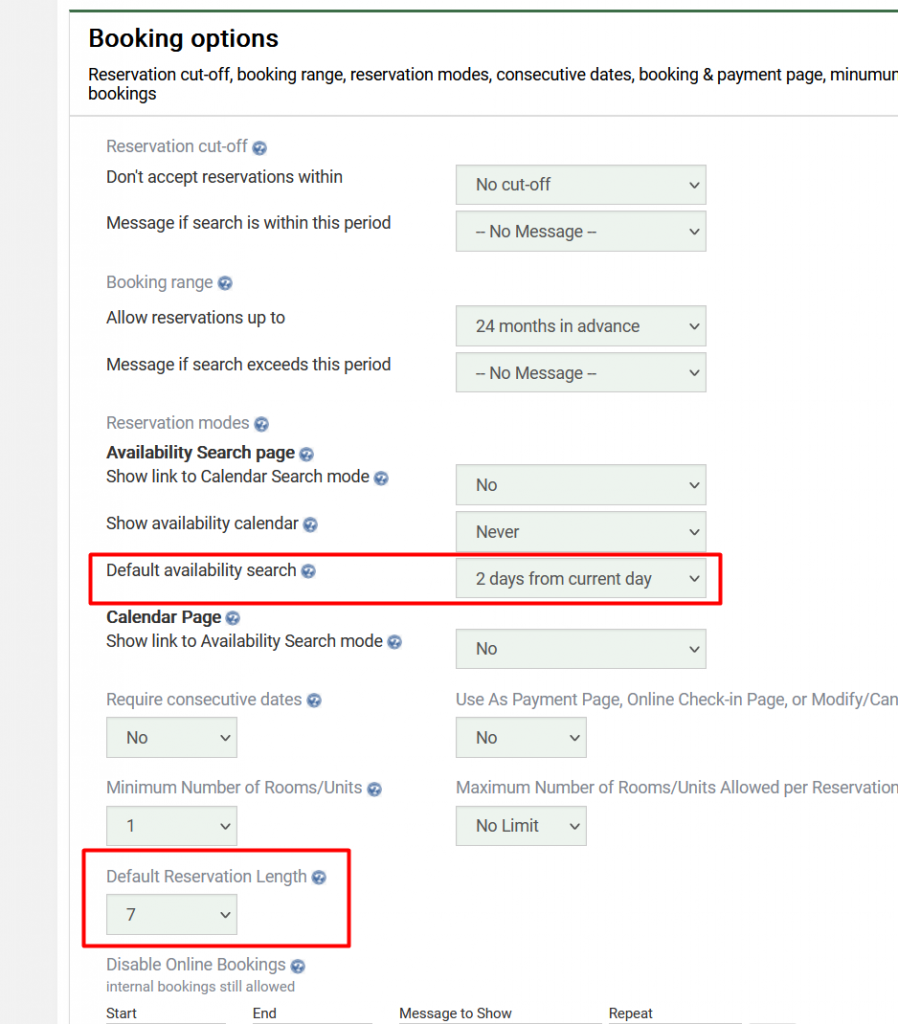Show help for Require consecutive dates
898x1024 pixels.
pyautogui.click(x=314, y=701)
